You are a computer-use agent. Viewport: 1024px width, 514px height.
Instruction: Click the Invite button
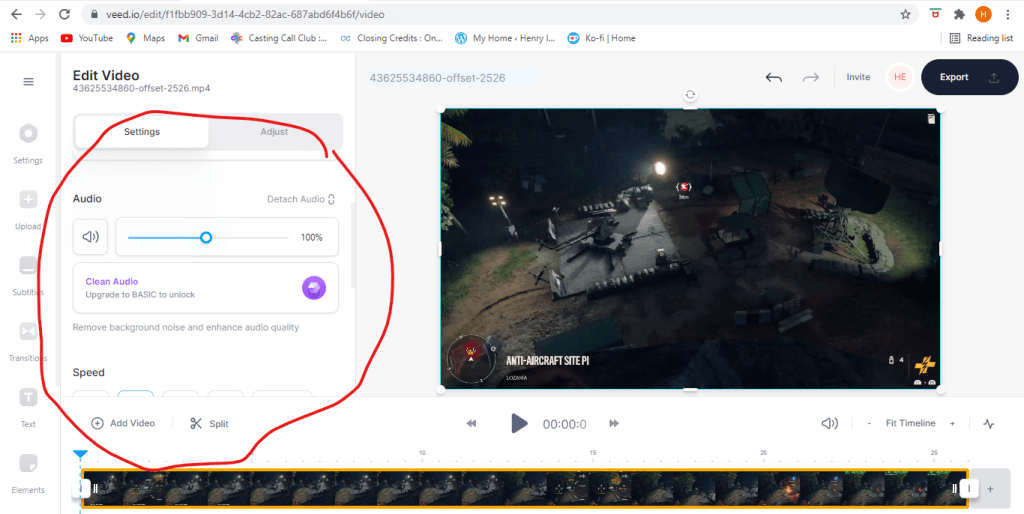click(858, 77)
